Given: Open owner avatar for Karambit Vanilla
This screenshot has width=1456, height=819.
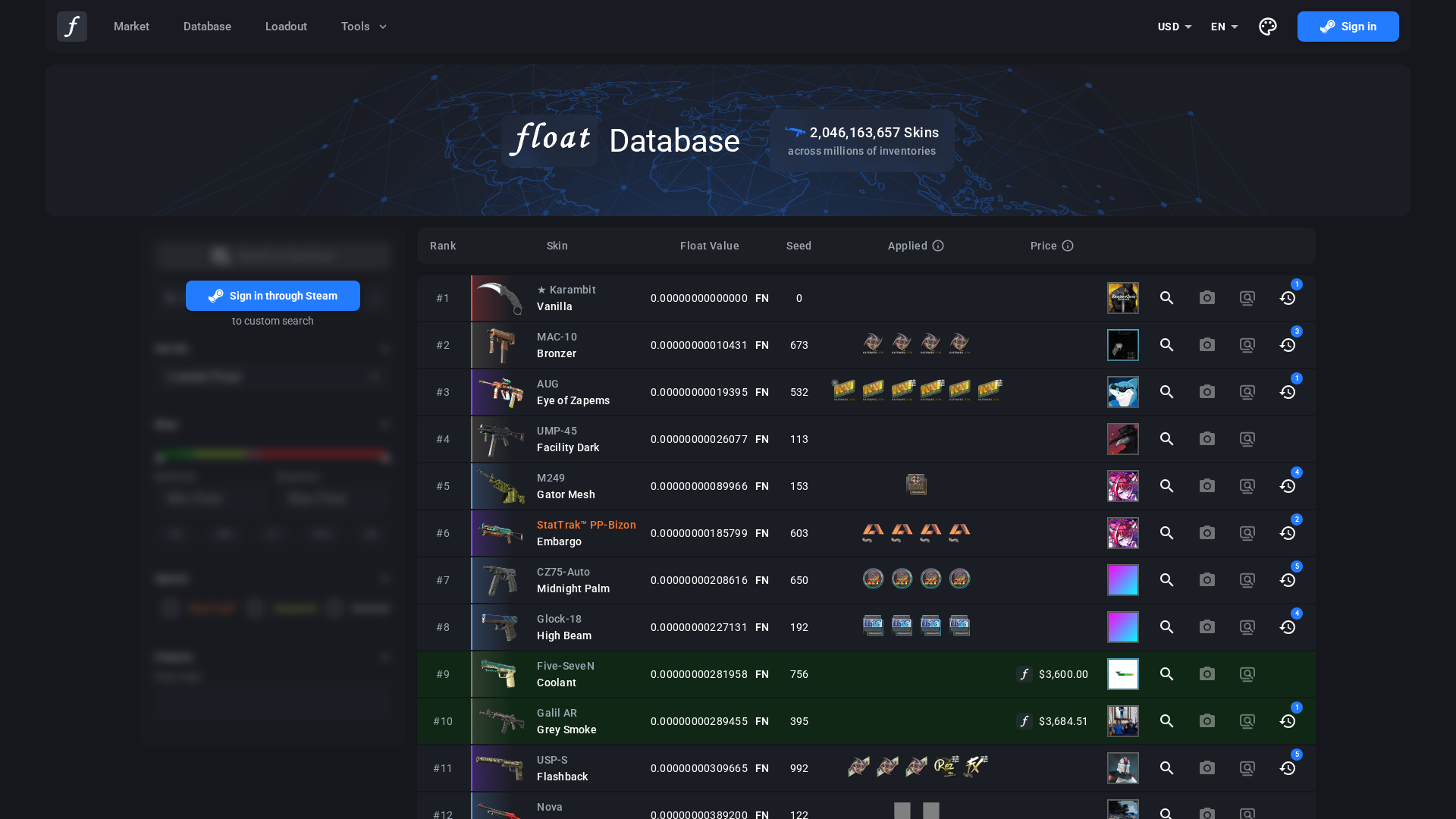Looking at the screenshot, I should [x=1123, y=298].
